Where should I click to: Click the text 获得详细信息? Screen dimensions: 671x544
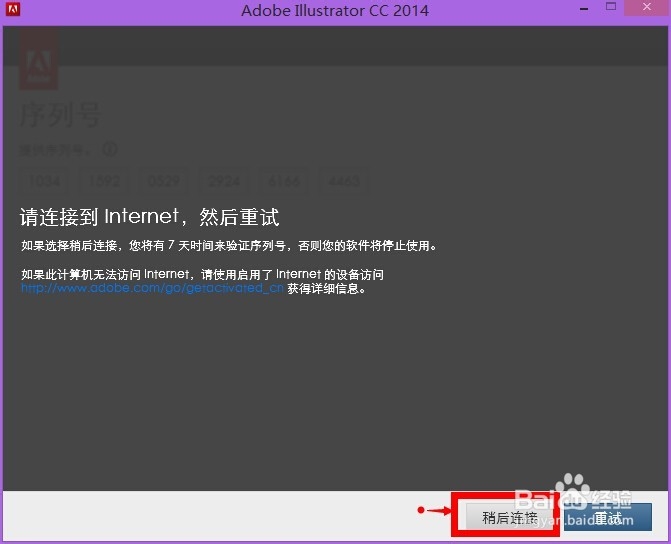(x=327, y=288)
